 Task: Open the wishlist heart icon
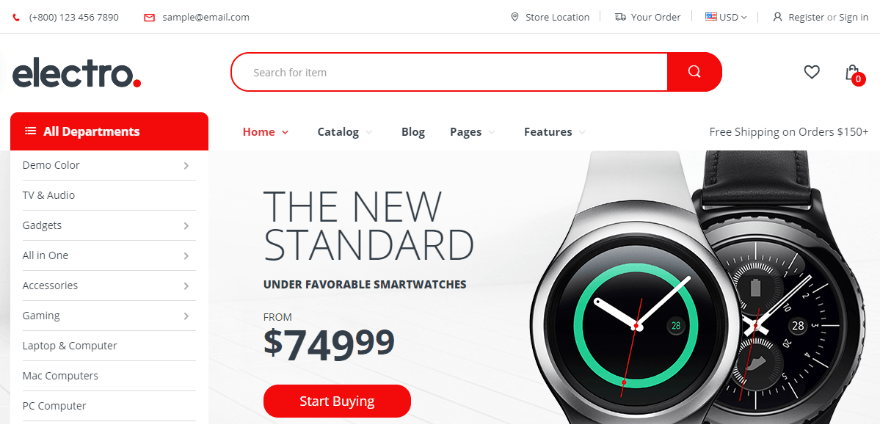(x=812, y=72)
